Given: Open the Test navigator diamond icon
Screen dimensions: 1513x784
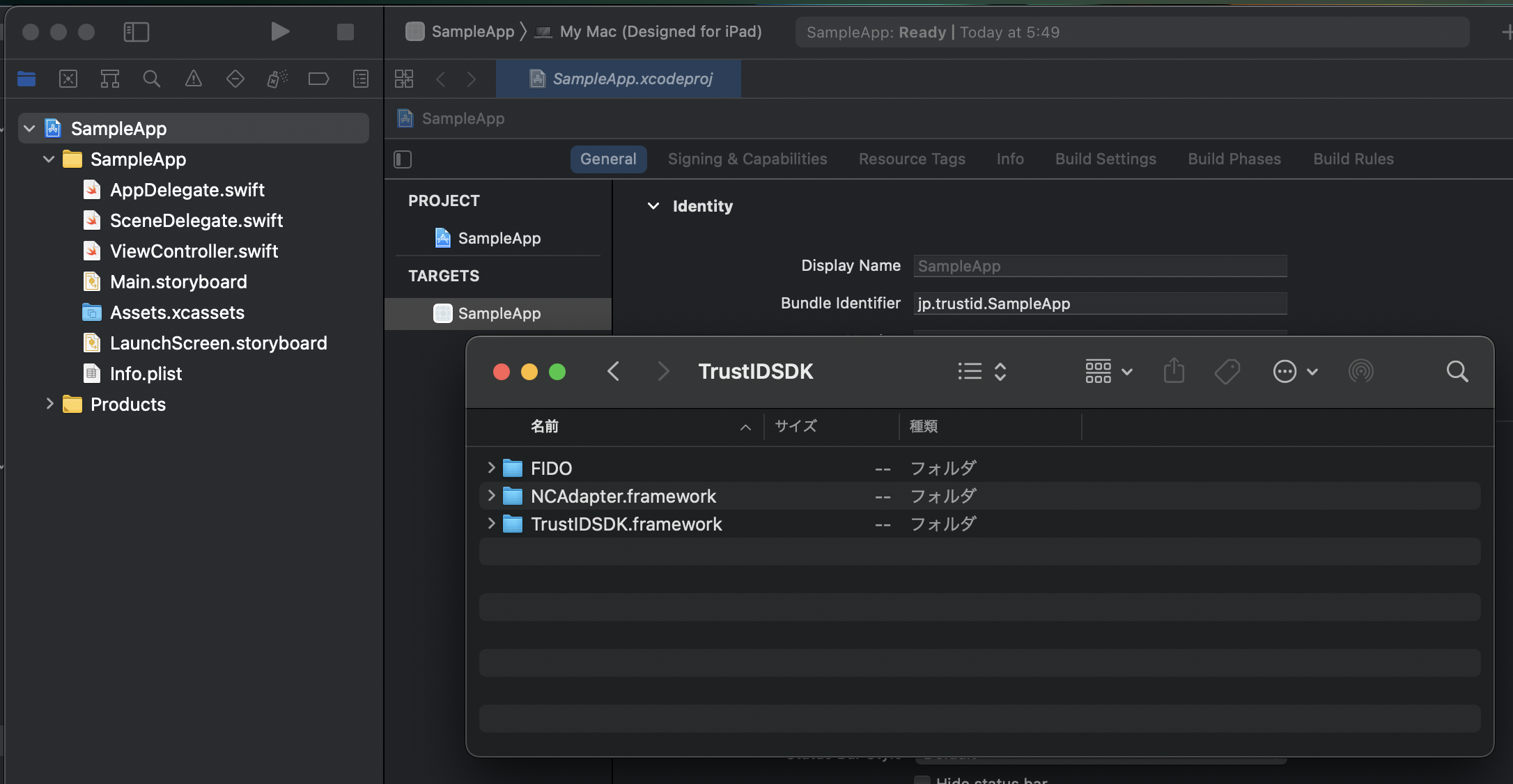Looking at the screenshot, I should click(235, 79).
